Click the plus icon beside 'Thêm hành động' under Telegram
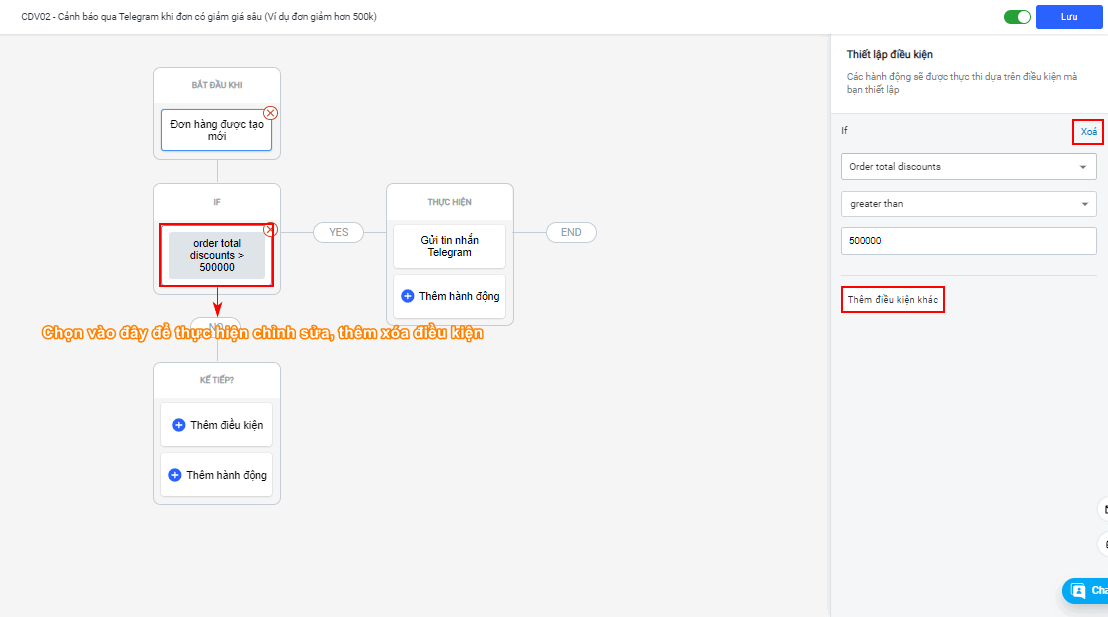The image size is (1108, 617). 407,296
